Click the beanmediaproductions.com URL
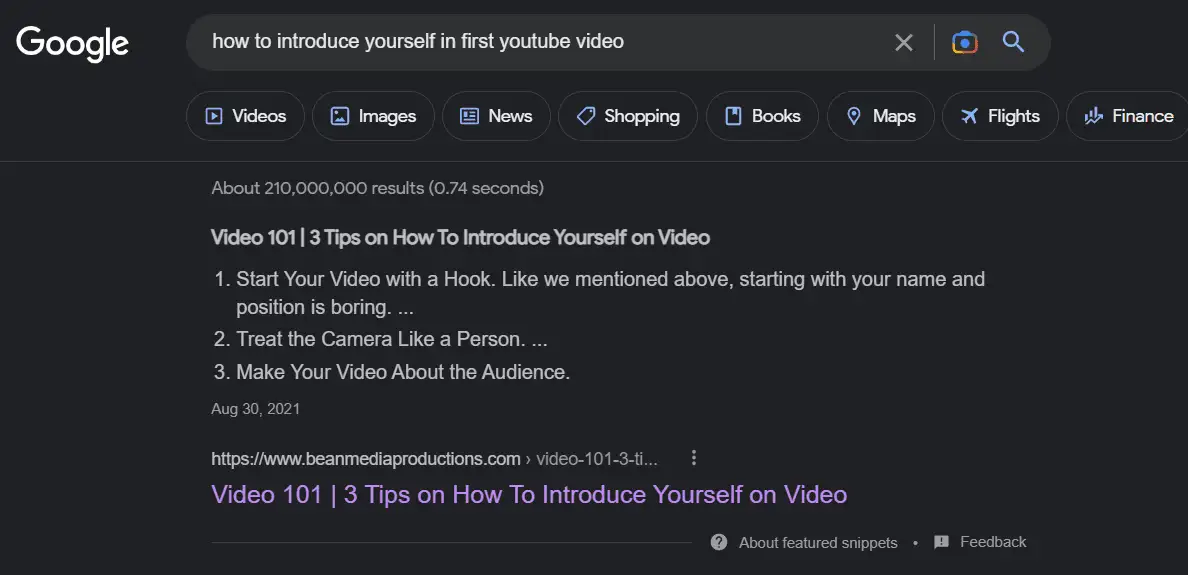The image size is (1188, 575). coord(434,459)
